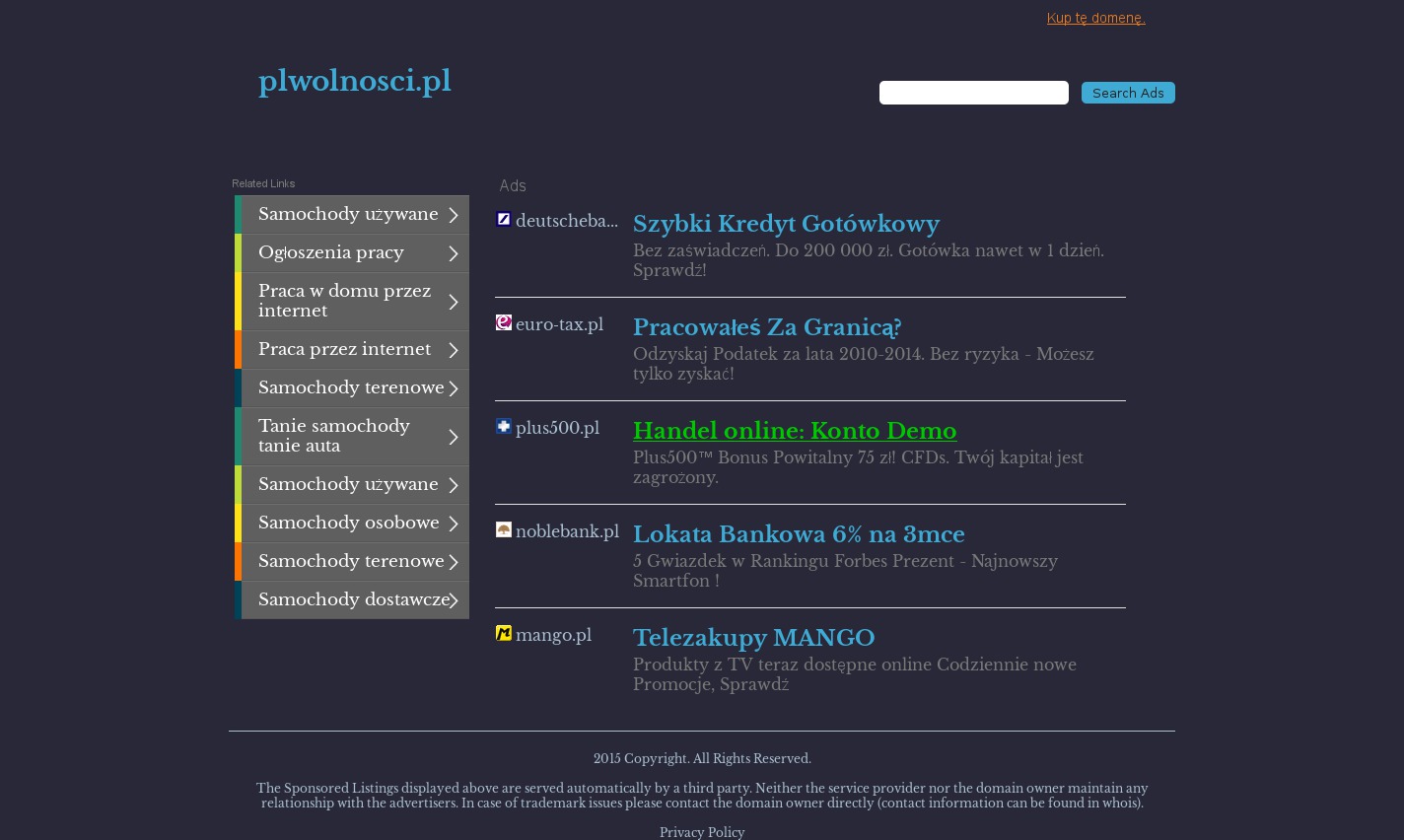This screenshot has height=840, width=1404.
Task: Select Tanie samochody tanie auta
Action: tap(333, 436)
